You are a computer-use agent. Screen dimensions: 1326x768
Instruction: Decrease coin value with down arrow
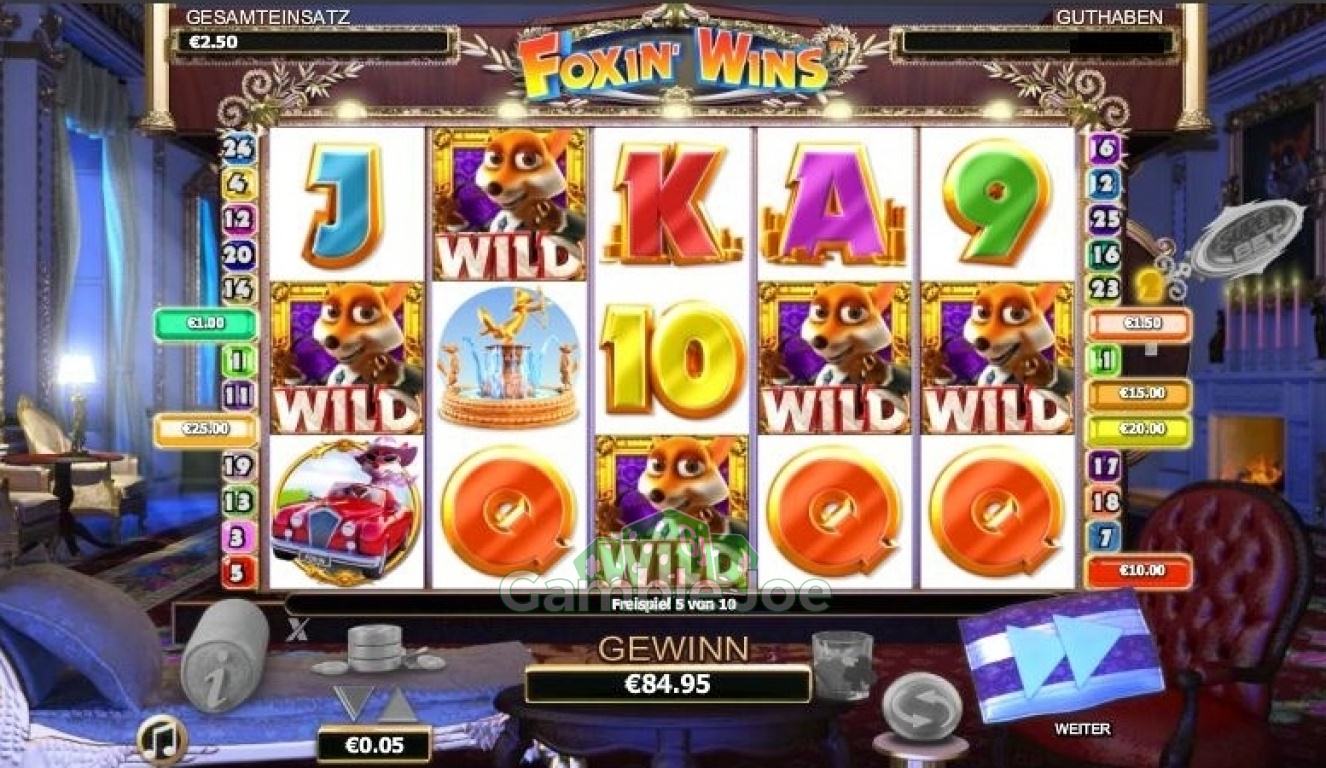[353, 703]
